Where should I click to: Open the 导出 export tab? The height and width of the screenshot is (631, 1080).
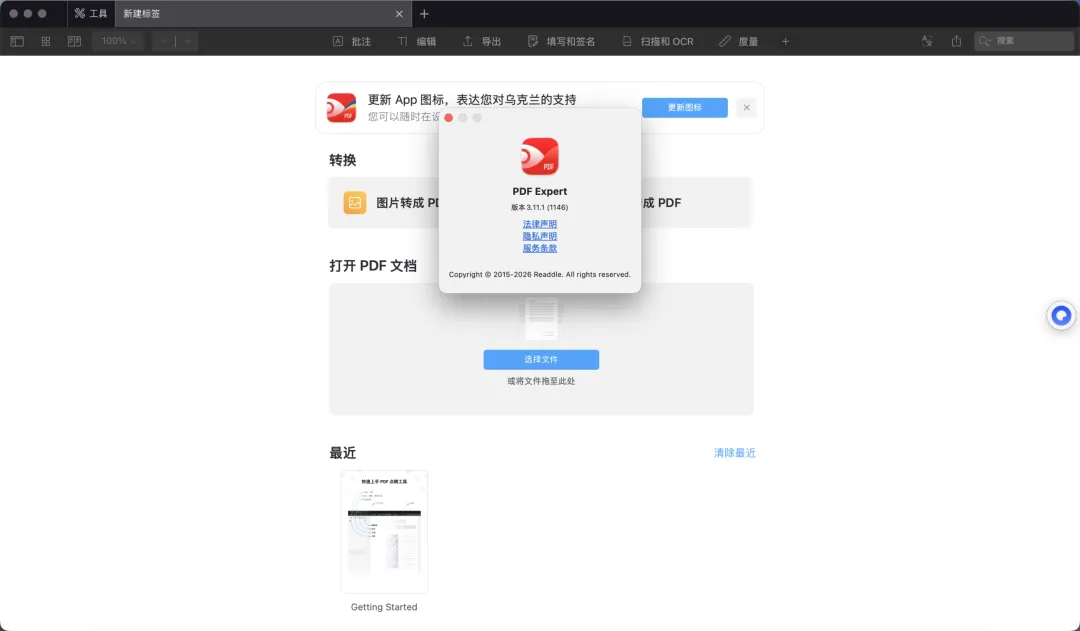[x=481, y=41]
